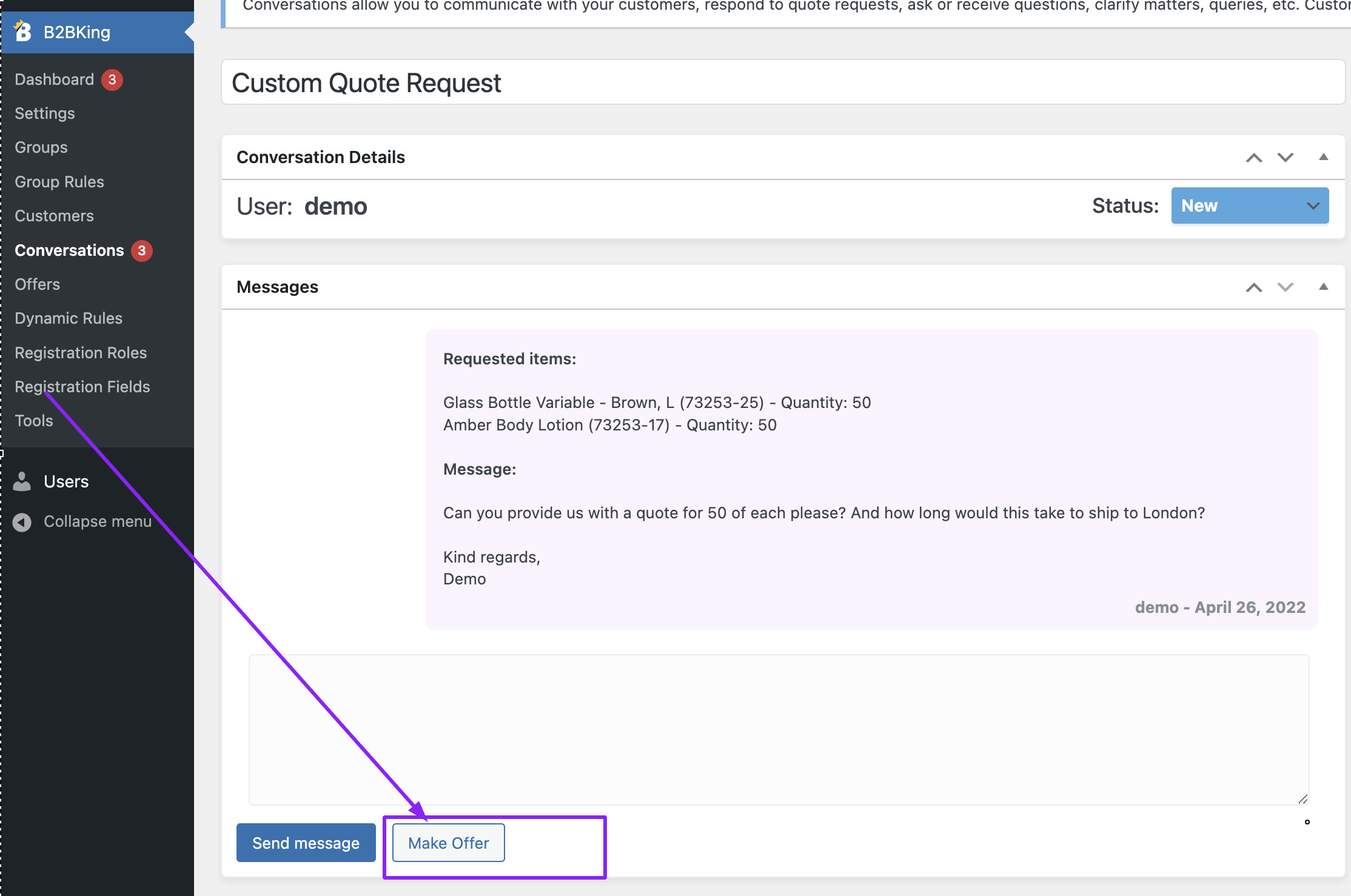The image size is (1351, 896).
Task: Open Tools menu item
Action: pos(34,421)
